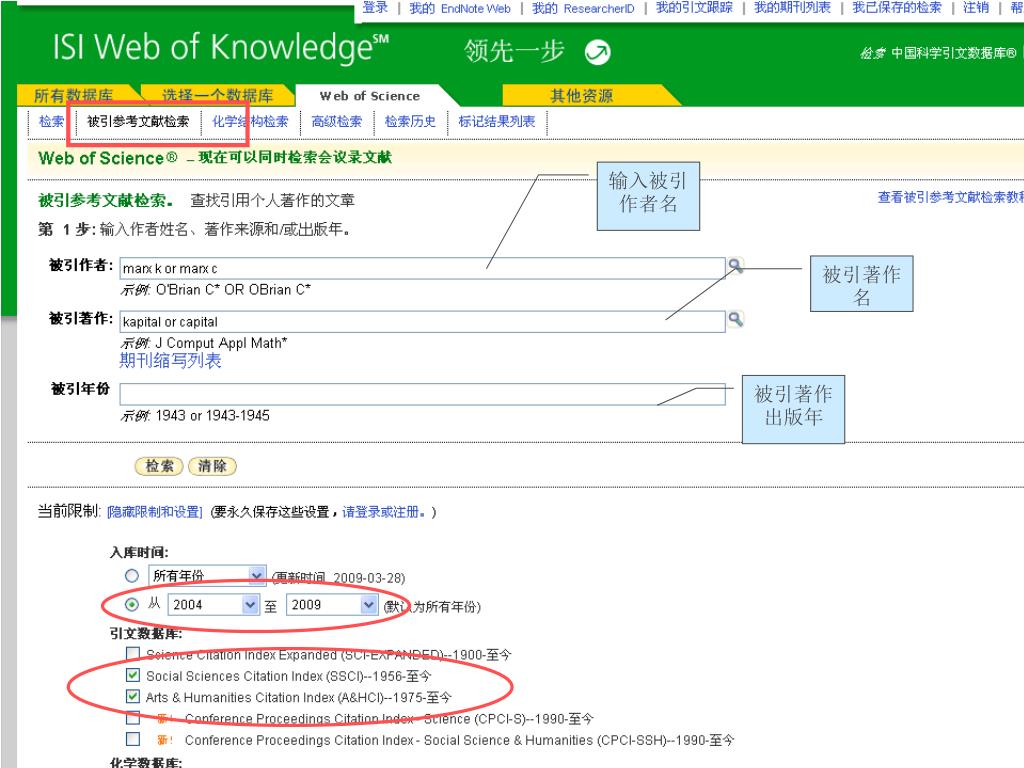Open 我的期刊列表 link

pyautogui.click(x=792, y=8)
